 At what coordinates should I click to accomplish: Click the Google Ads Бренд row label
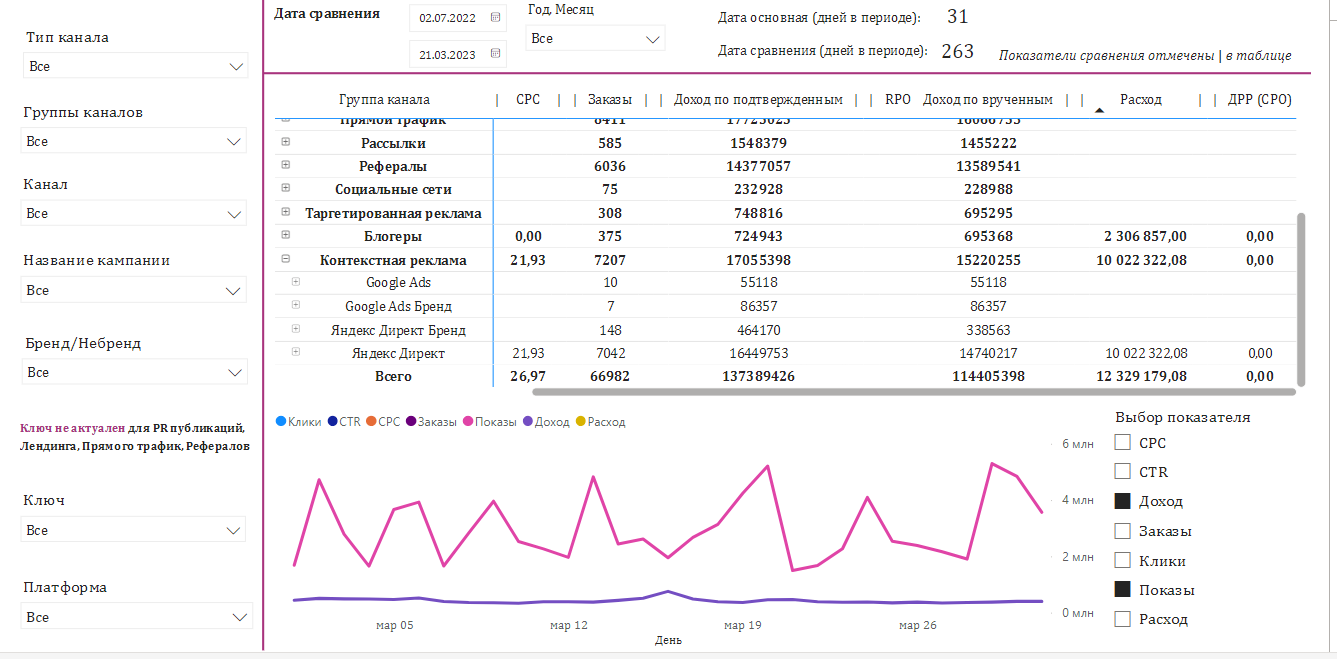click(x=398, y=306)
